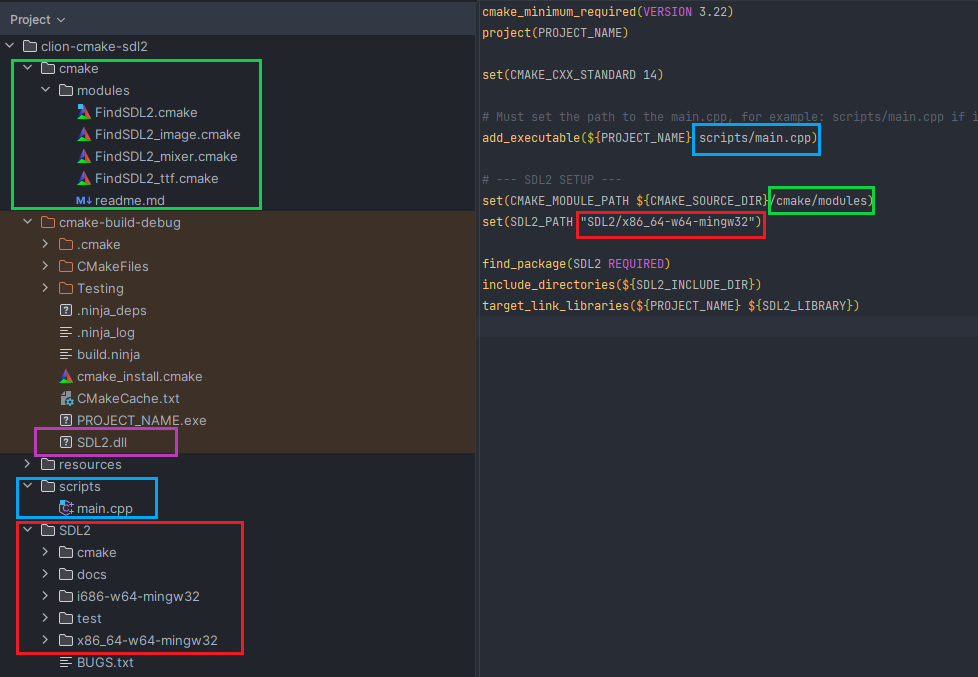Select build.ninja in the tree
978x677 pixels.
[x=108, y=354]
